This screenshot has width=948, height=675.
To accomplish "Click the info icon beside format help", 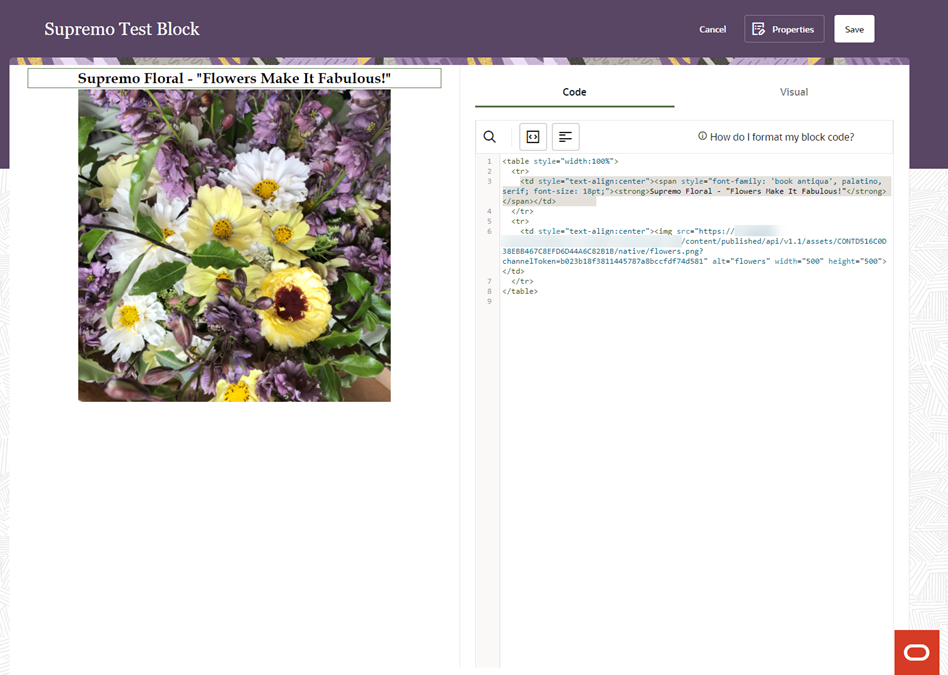I will (702, 136).
